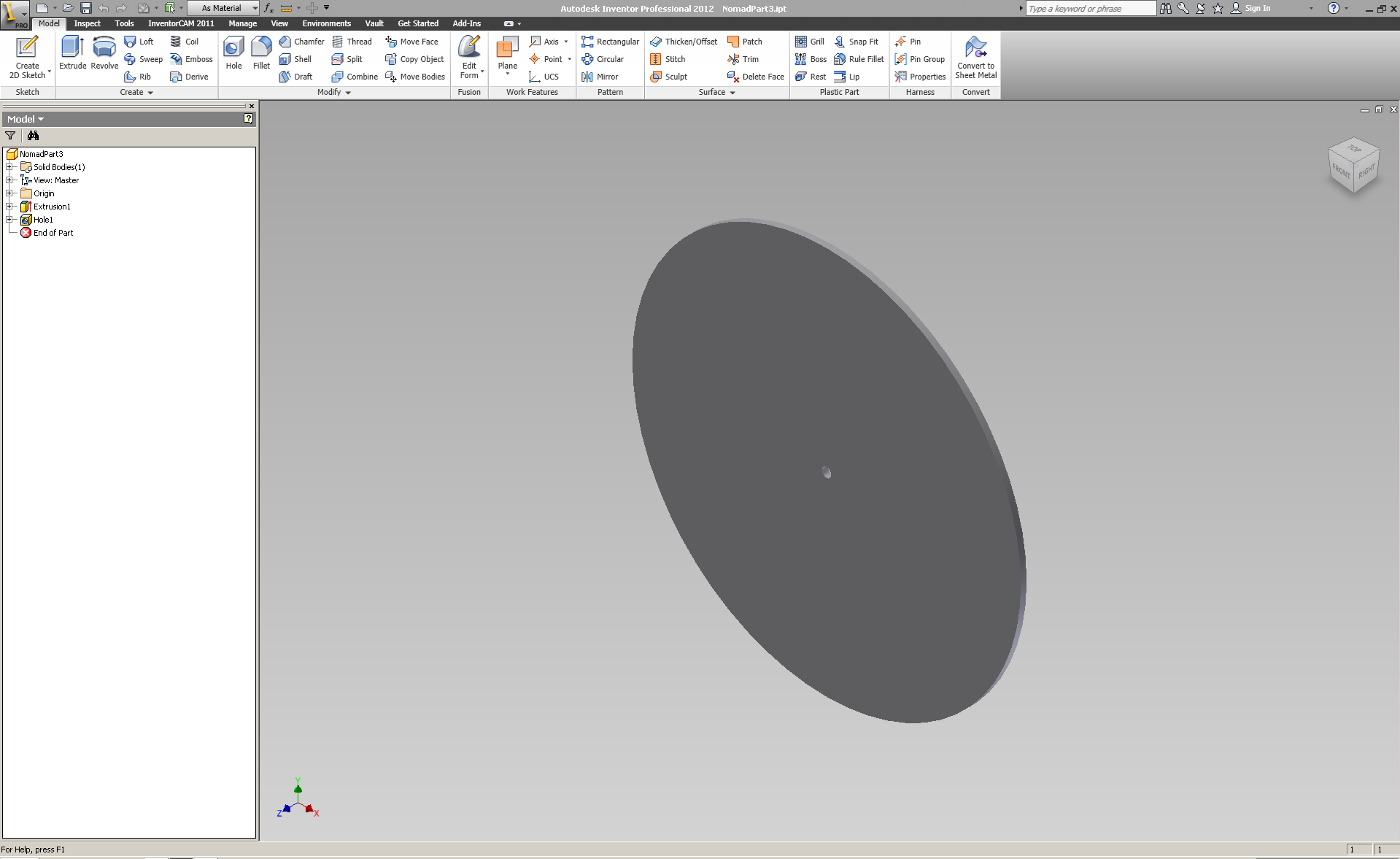The image size is (1400, 859).
Task: Select the Stitch surface tool
Action: pos(668,59)
